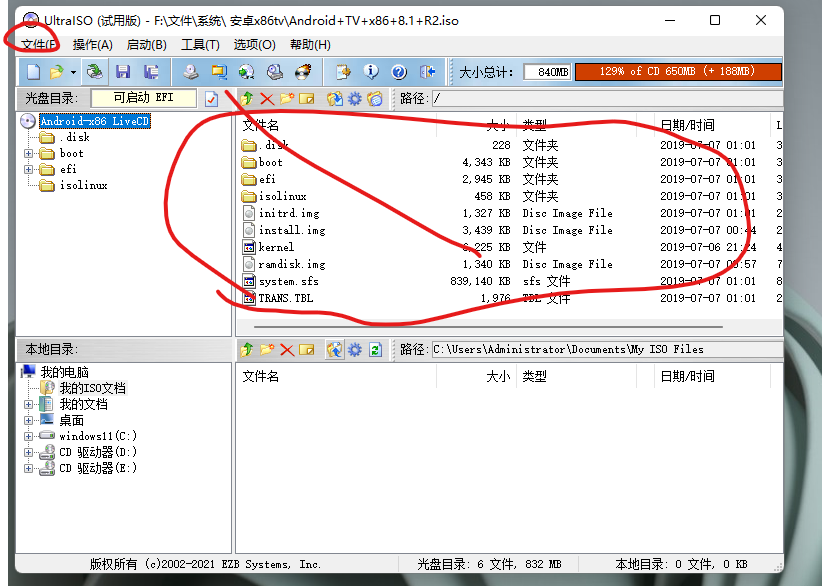Viewport: 822px width, 586px height.
Task: Click the Up folder icon in local toolbar
Action: pos(247,350)
